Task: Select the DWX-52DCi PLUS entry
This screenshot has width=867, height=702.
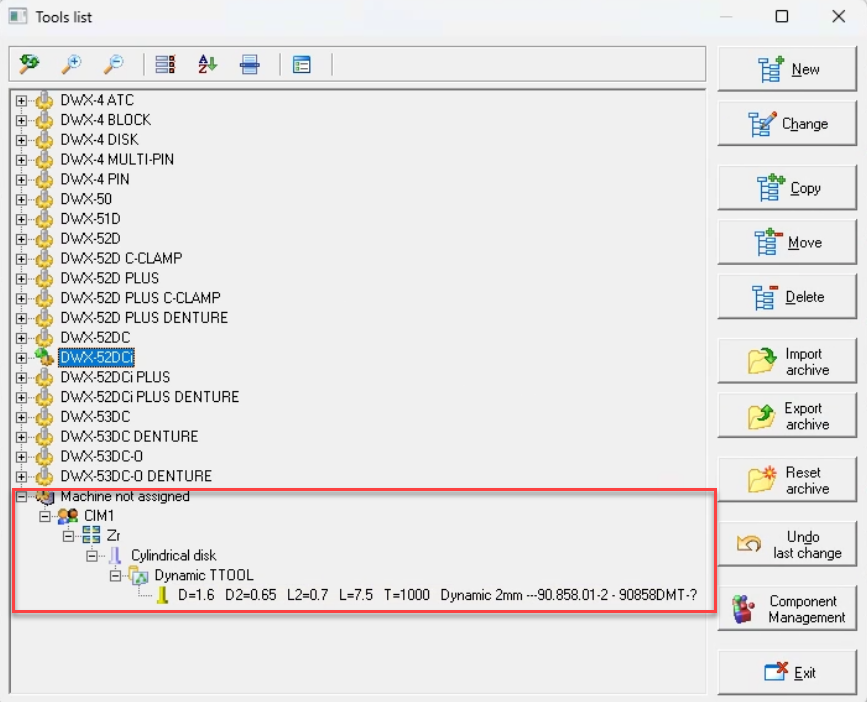Action: pyautogui.click(x=115, y=378)
